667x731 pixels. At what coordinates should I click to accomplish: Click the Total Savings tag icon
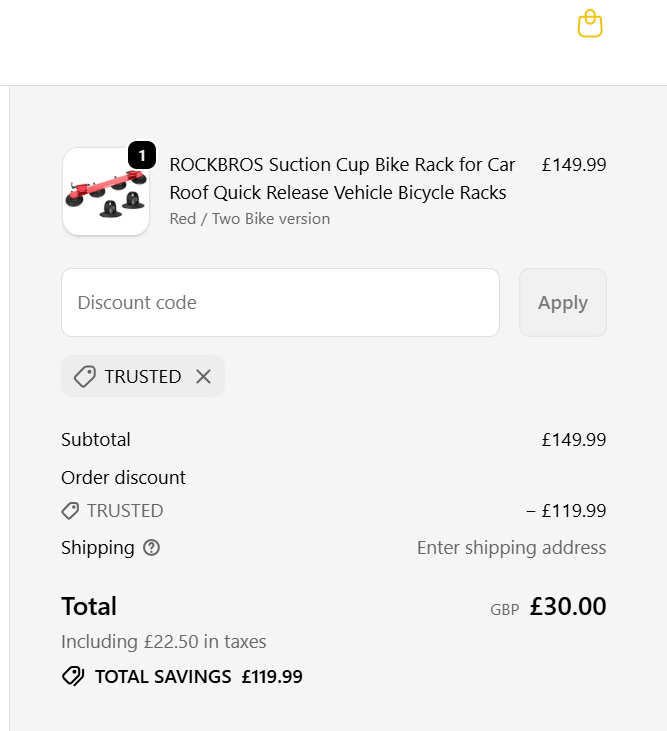point(73,677)
